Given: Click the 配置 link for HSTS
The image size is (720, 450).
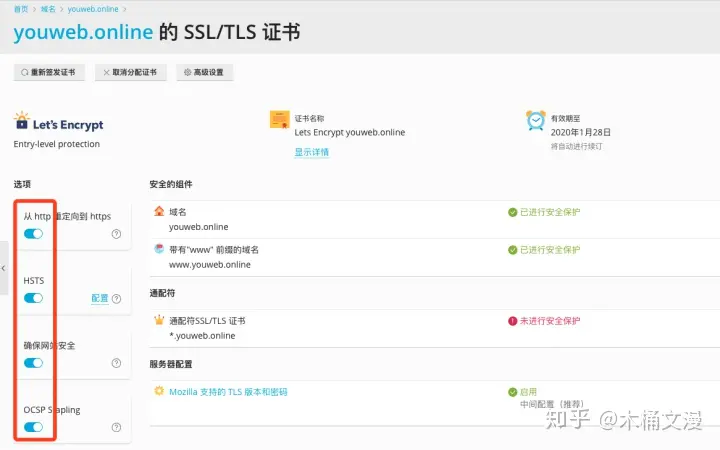Looking at the screenshot, I should (100, 298).
